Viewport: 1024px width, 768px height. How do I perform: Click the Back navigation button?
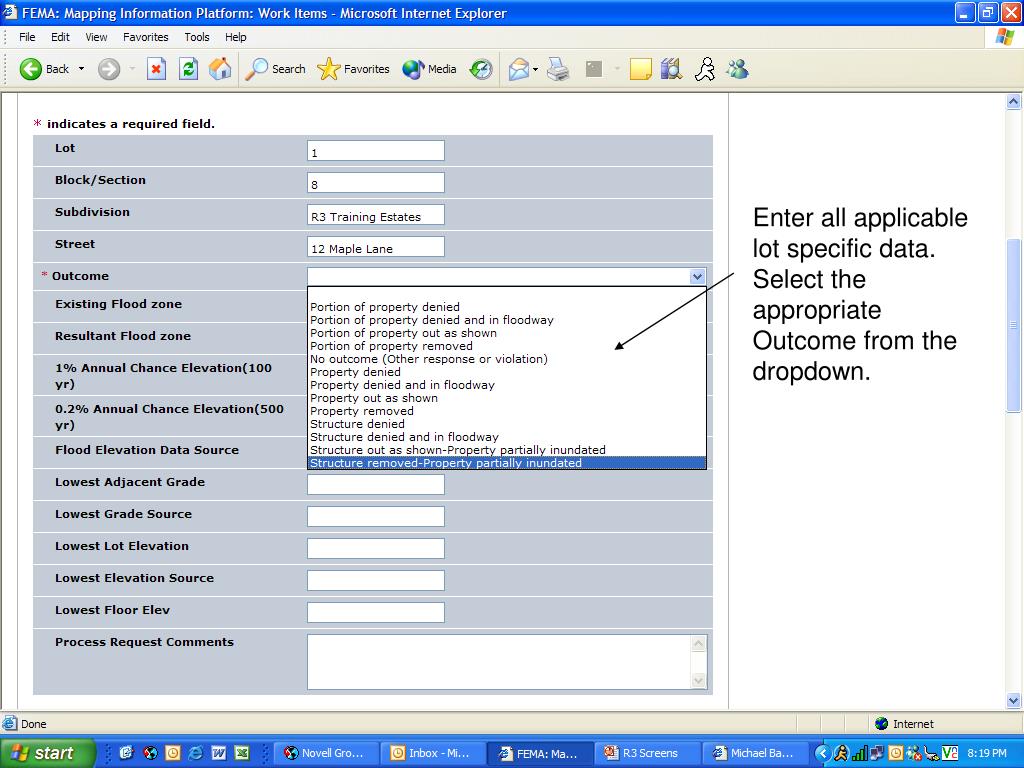(44, 69)
